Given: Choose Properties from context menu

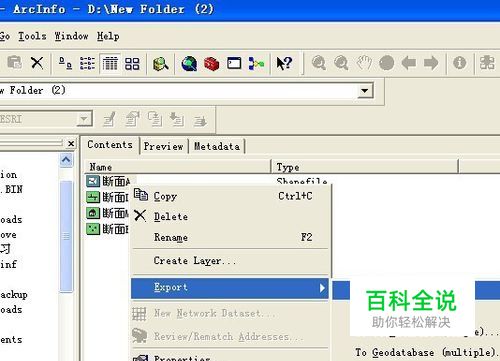Looking at the screenshot, I should (x=230, y=357).
